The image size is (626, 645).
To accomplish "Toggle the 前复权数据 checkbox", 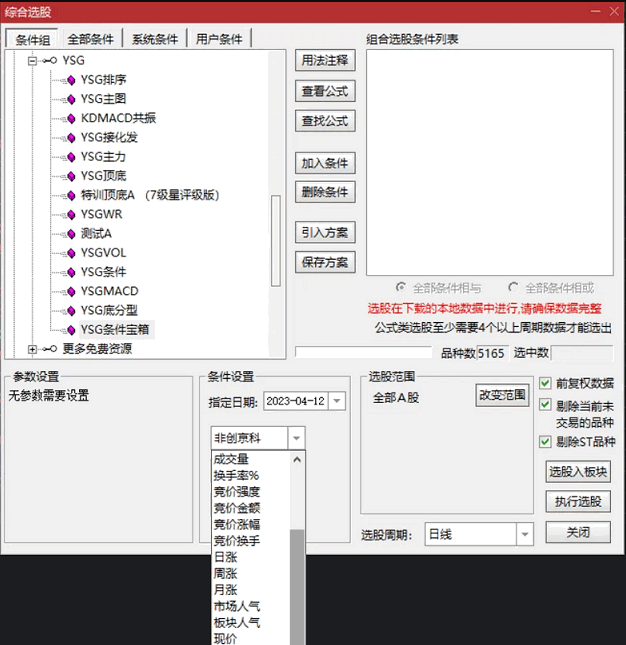I will pyautogui.click(x=545, y=383).
